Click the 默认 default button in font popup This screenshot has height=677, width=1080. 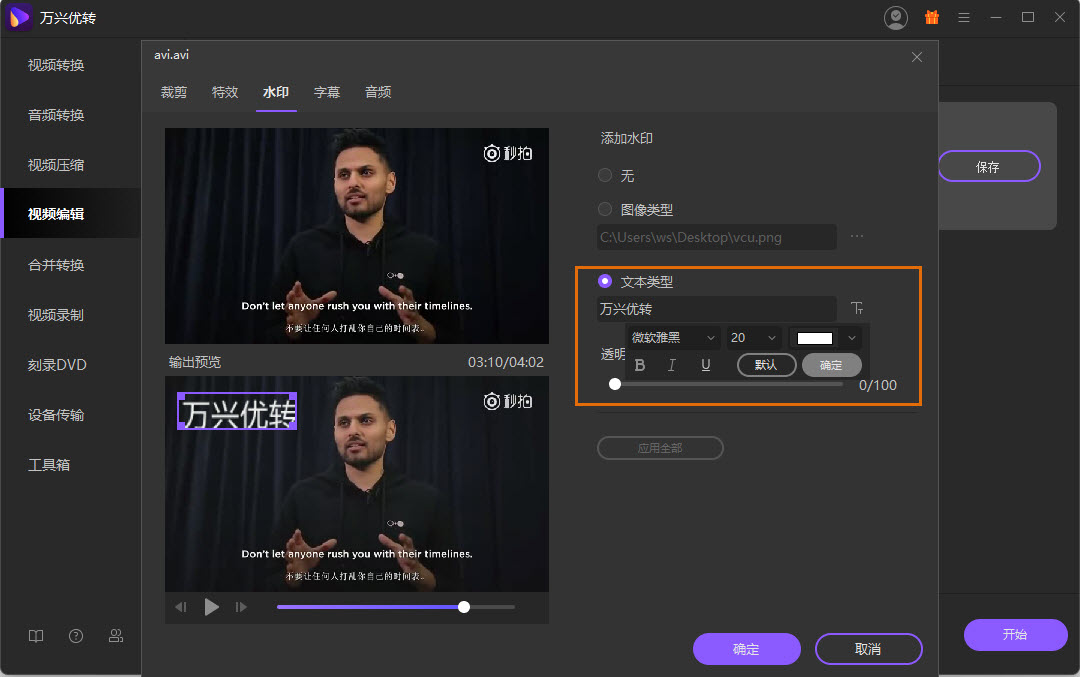[x=766, y=365]
